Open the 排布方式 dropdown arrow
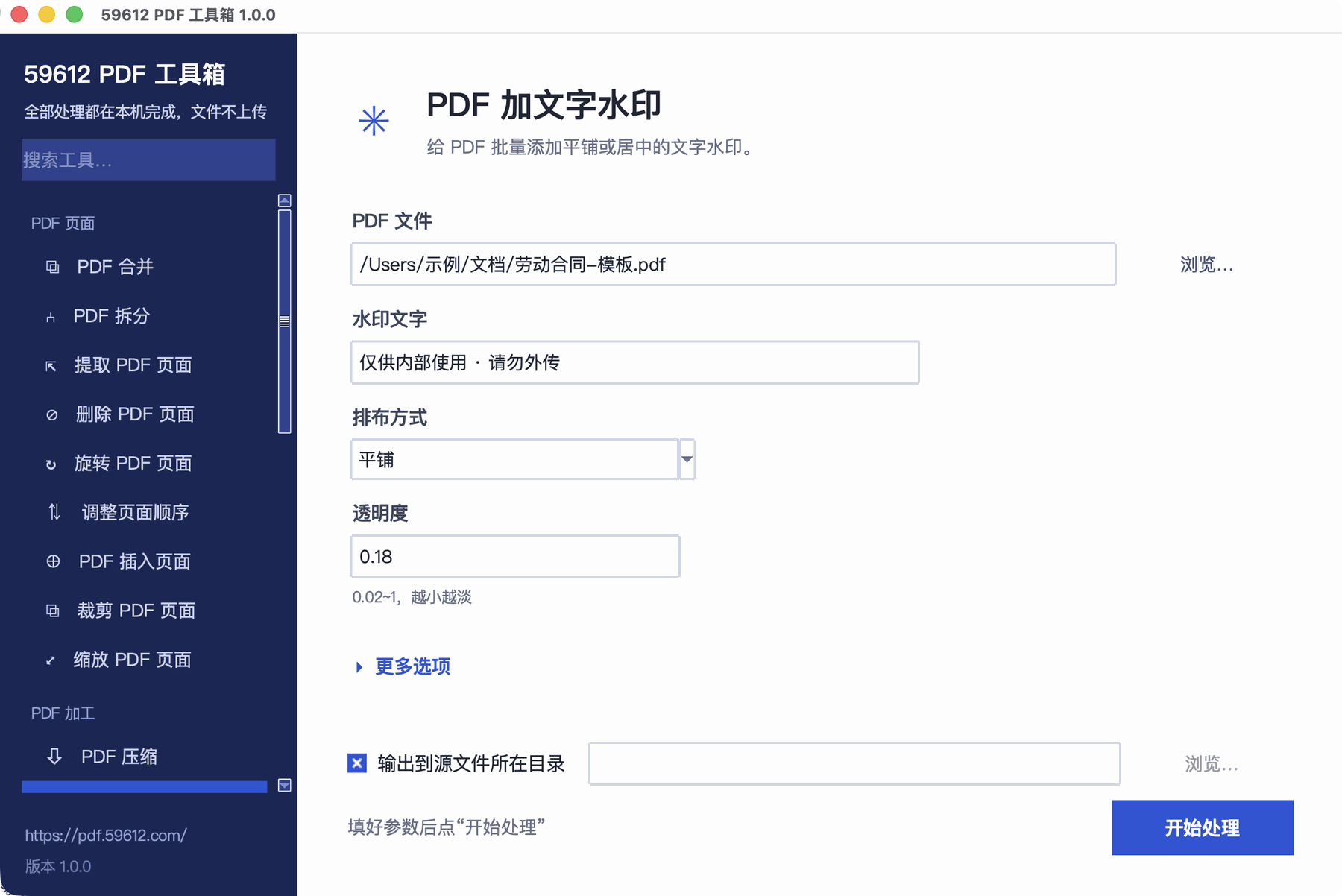 coord(687,459)
